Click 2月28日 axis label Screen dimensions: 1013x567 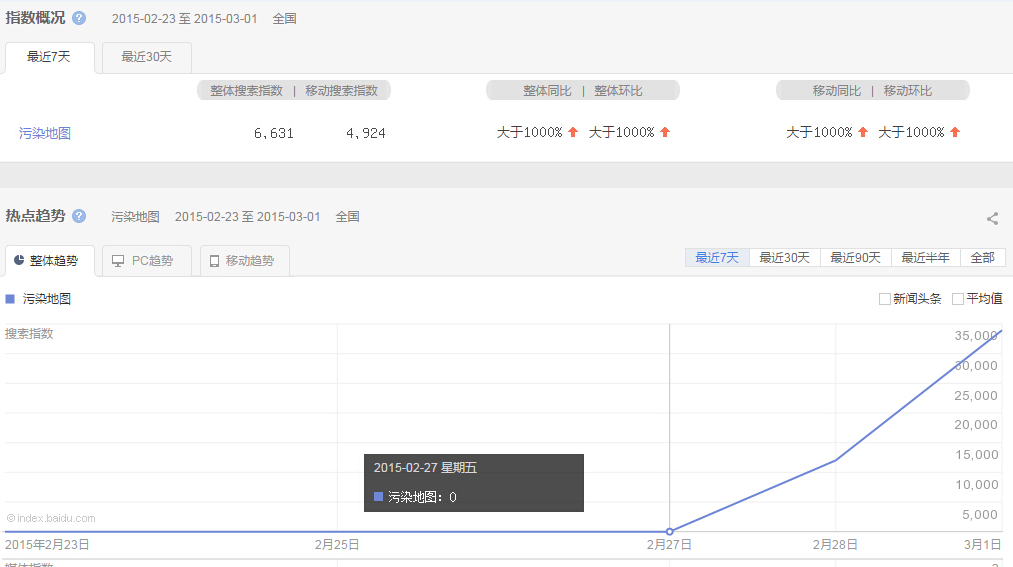coord(835,544)
